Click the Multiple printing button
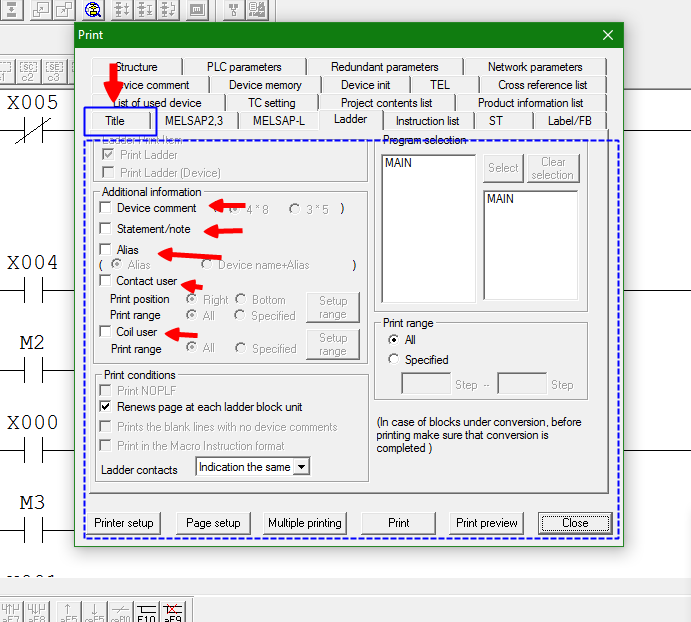Viewport: 691px width, 622px height. [305, 523]
